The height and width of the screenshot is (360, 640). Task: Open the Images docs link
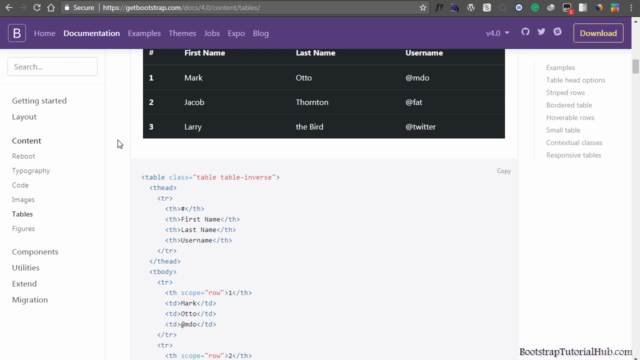pyautogui.click(x=23, y=200)
